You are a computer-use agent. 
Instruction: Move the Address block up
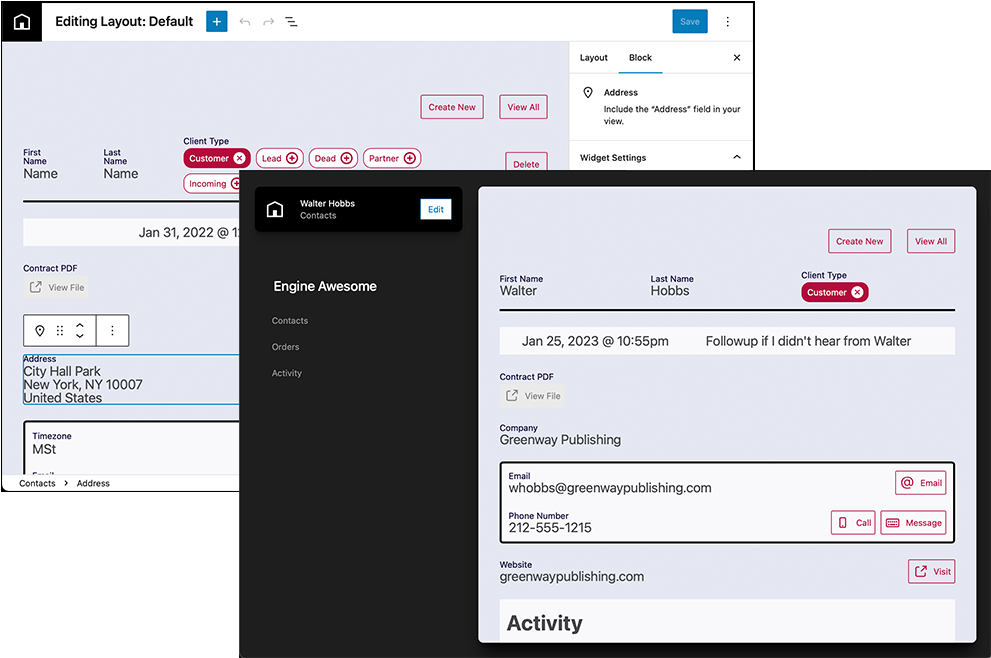80,325
